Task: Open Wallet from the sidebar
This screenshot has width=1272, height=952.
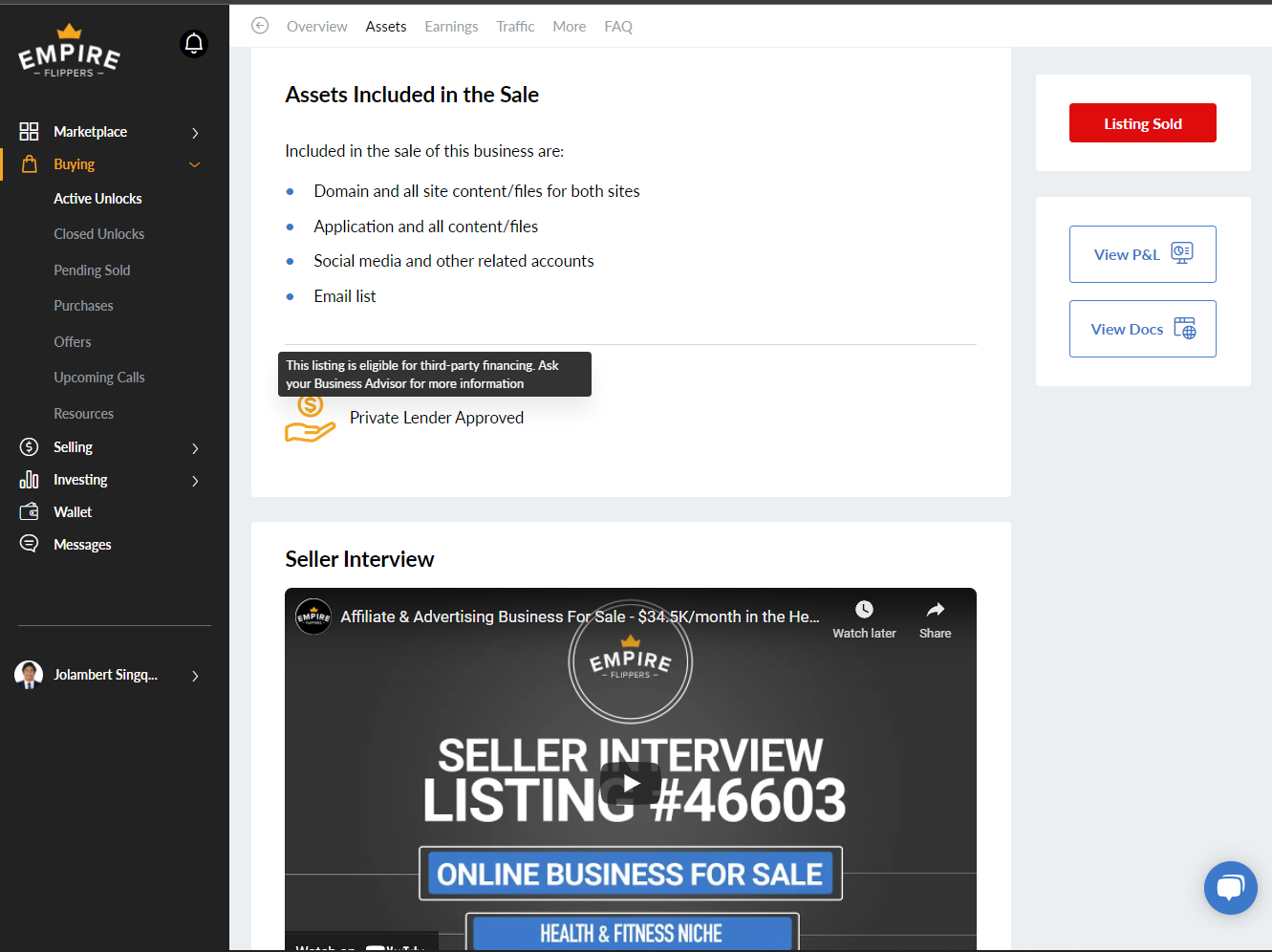Action: click(73, 512)
